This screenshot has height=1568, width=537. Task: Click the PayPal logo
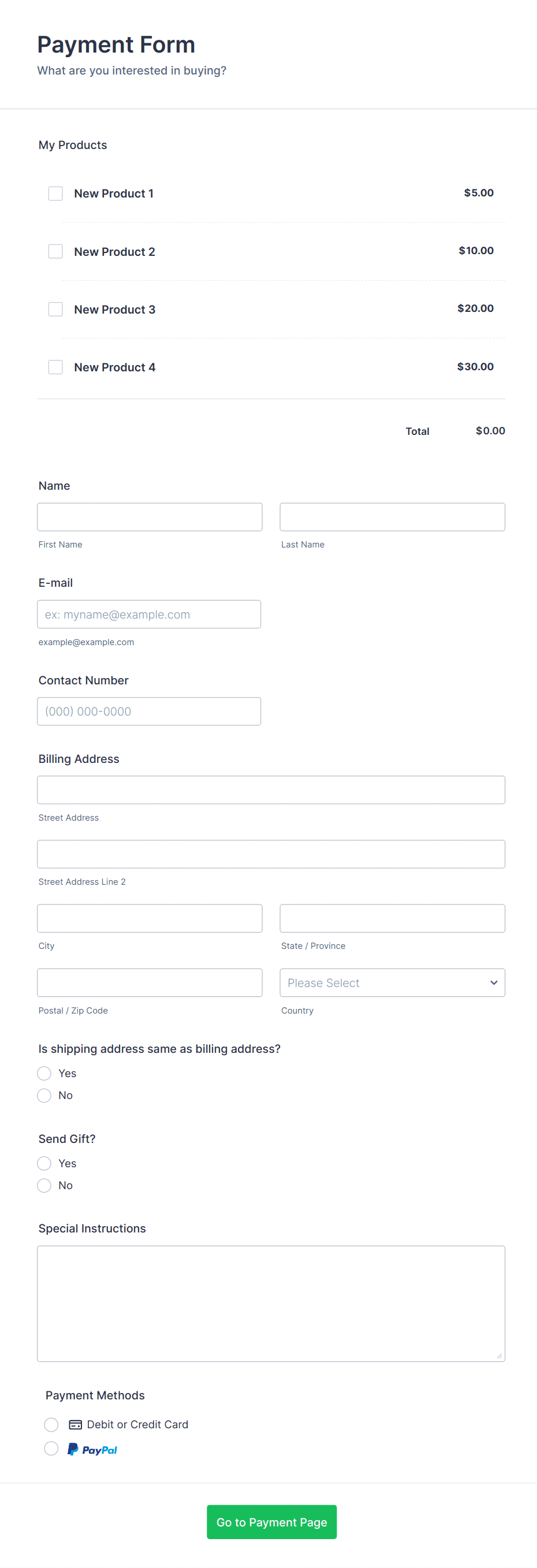click(92, 1448)
